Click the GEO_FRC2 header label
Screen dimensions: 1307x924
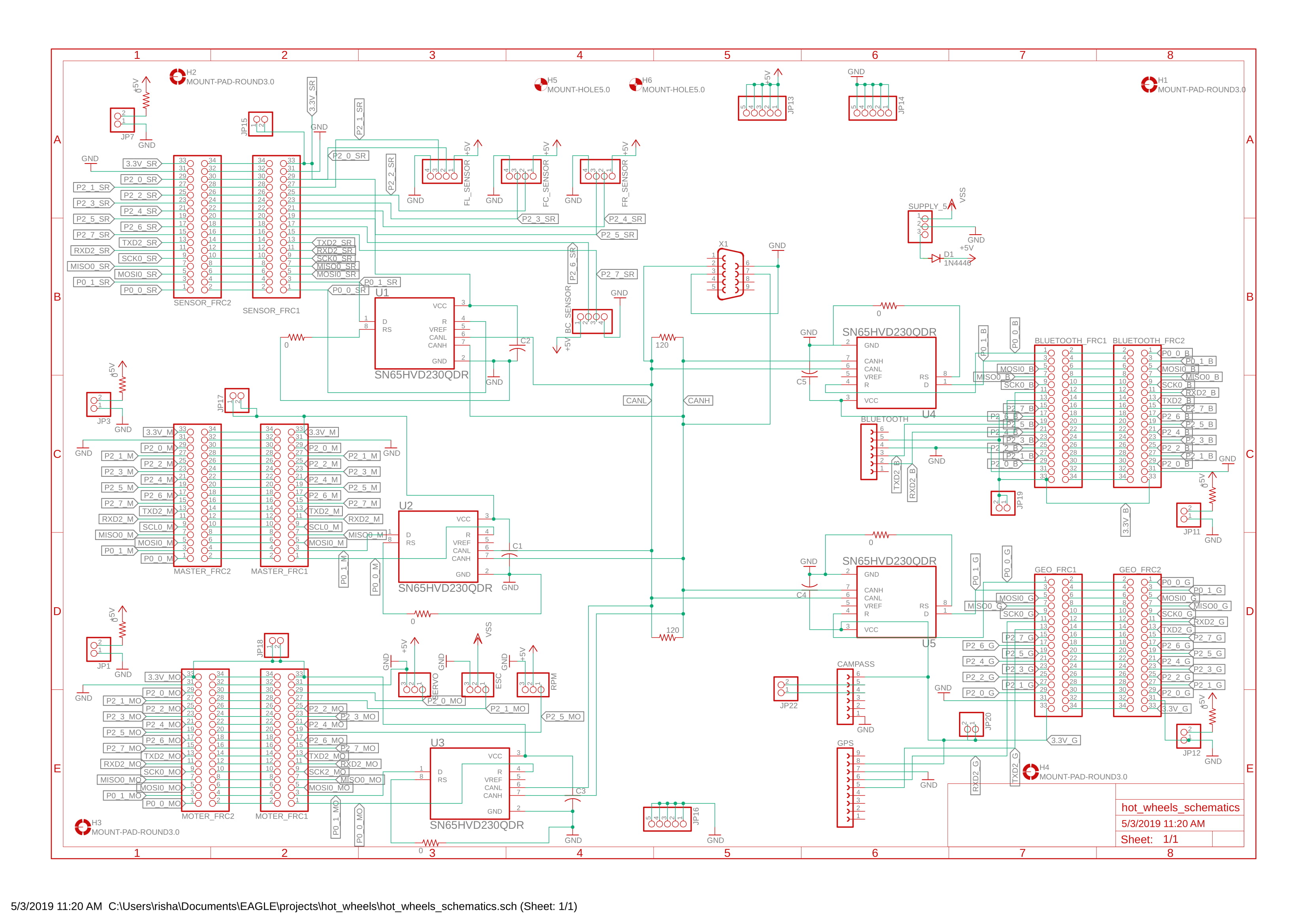pos(1140,570)
